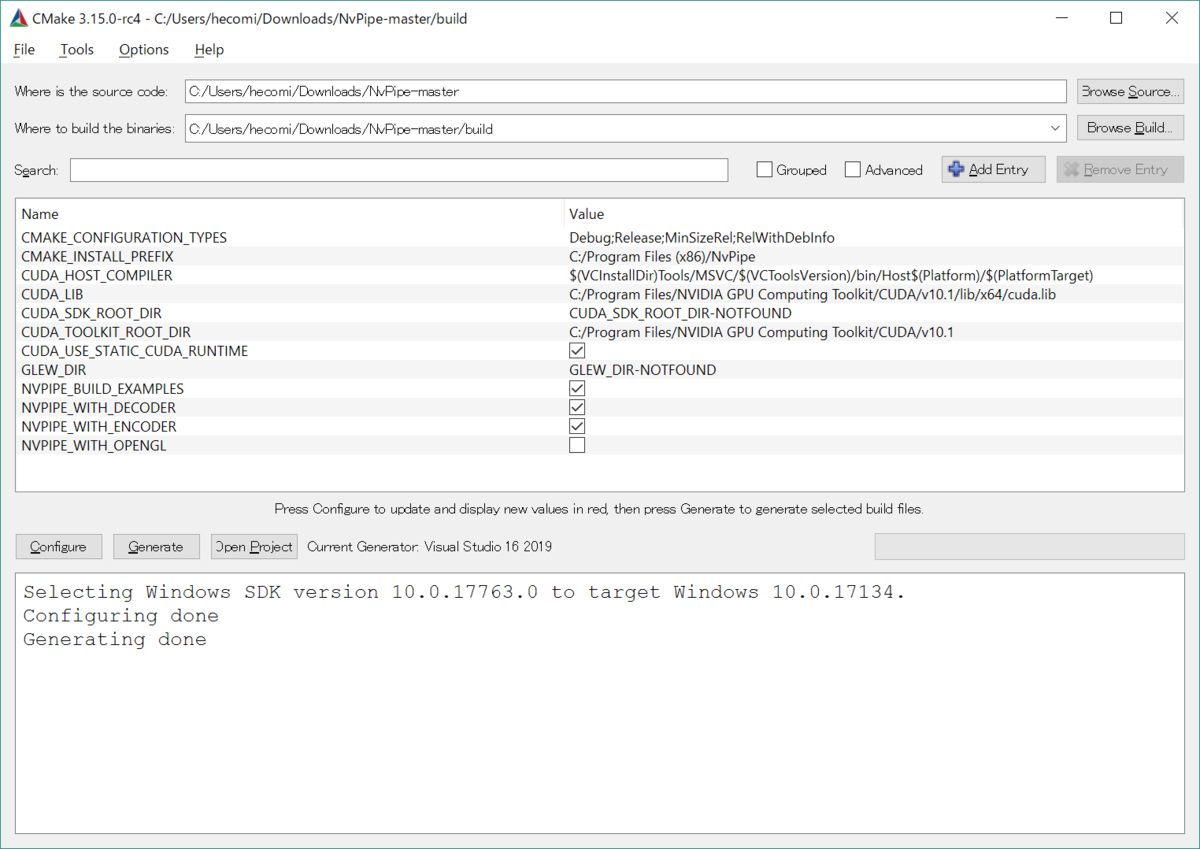
Task: Select NVPIPE_WITH_OPENGL entry name
Action: coord(94,445)
